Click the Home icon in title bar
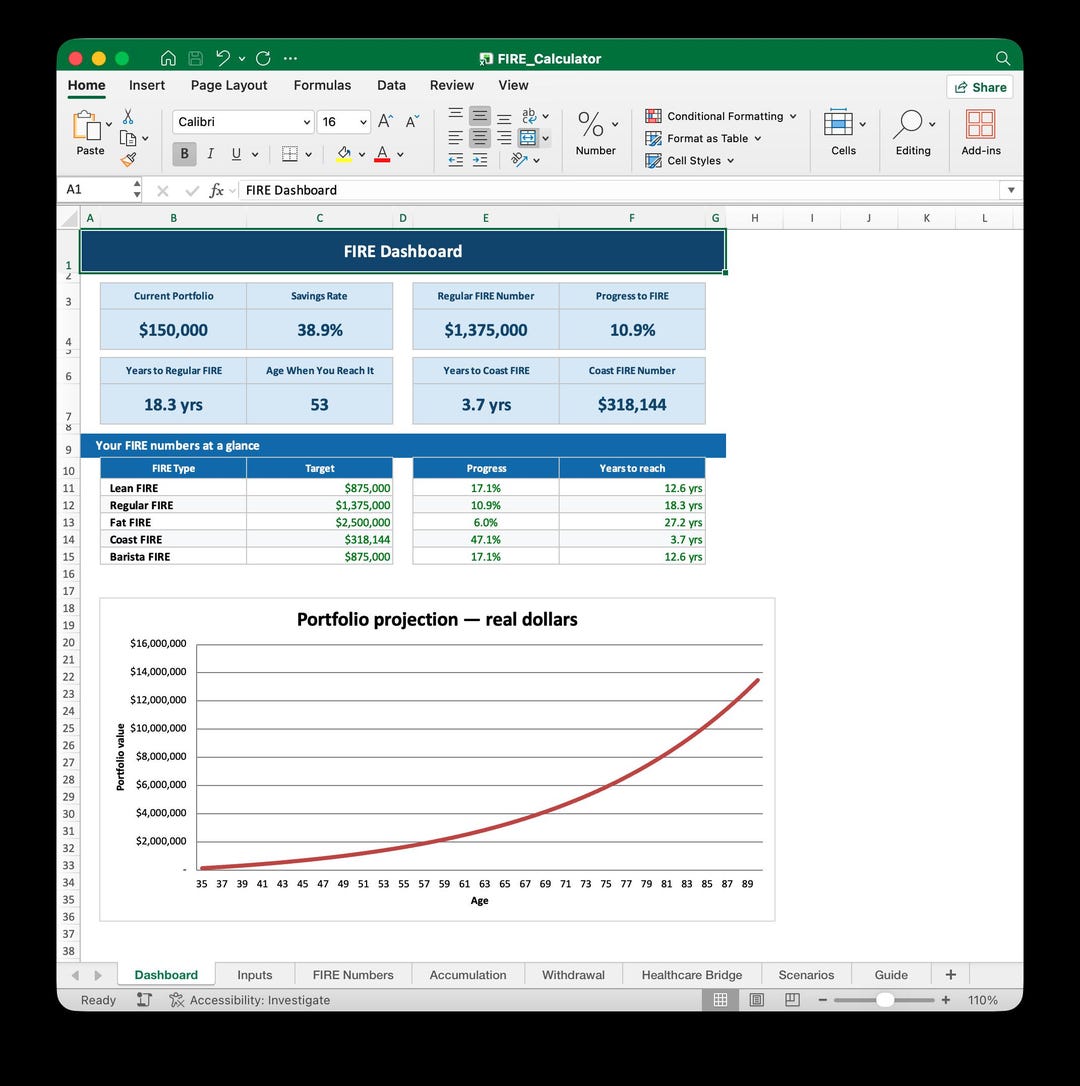This screenshot has width=1080, height=1086. coord(168,58)
